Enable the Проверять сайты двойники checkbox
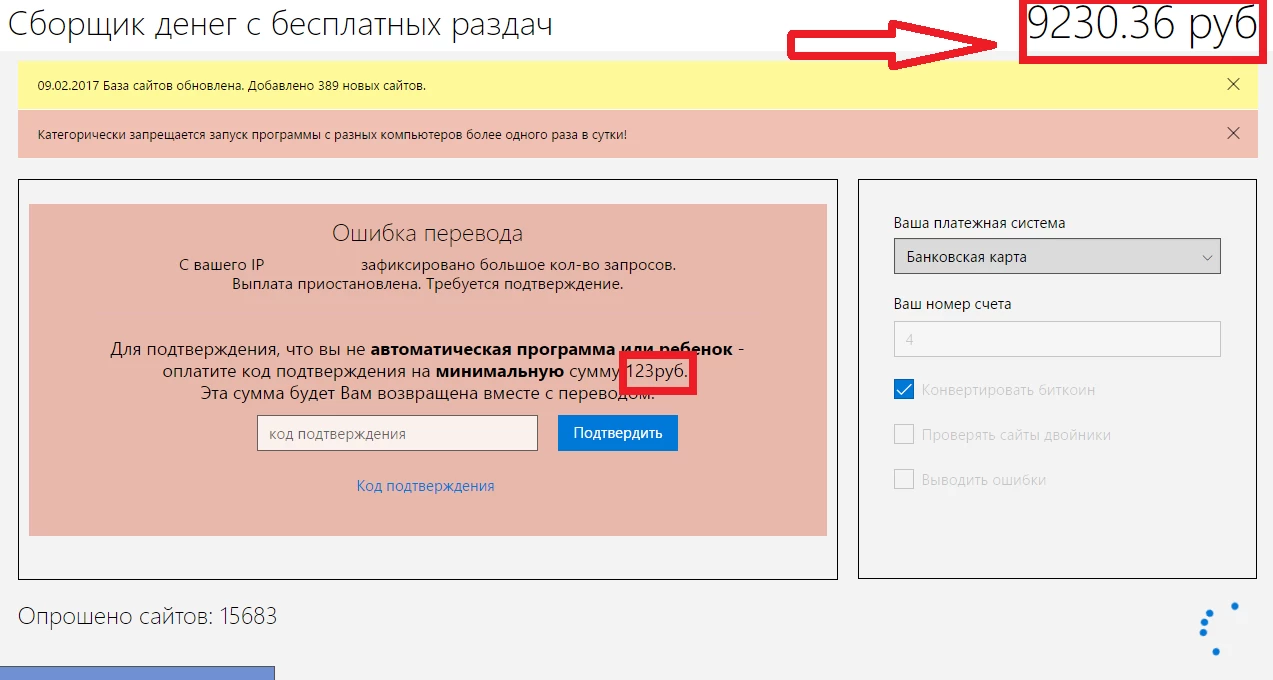 click(904, 435)
